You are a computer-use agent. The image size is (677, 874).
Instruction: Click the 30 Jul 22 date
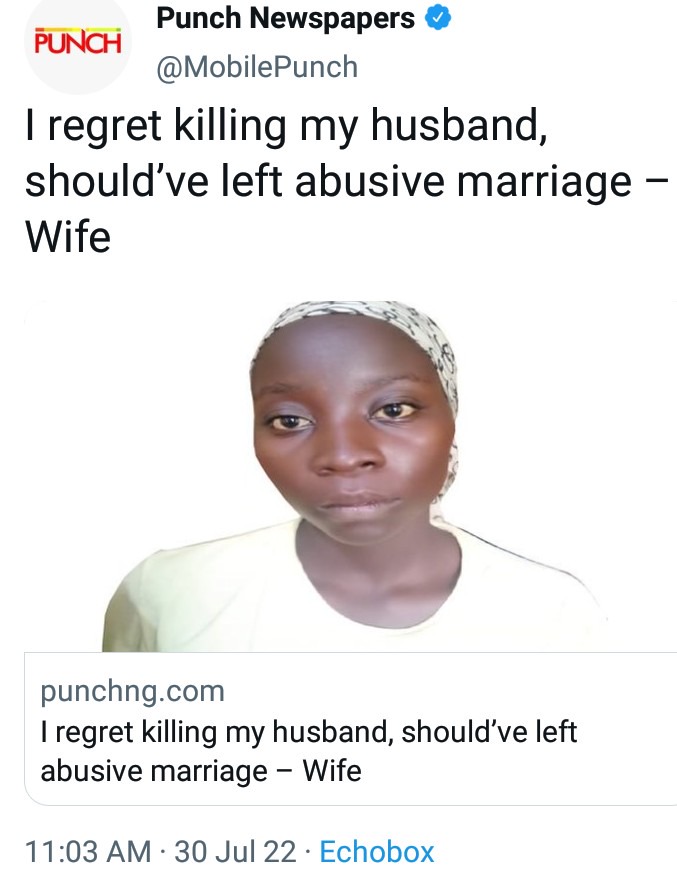tap(236, 852)
